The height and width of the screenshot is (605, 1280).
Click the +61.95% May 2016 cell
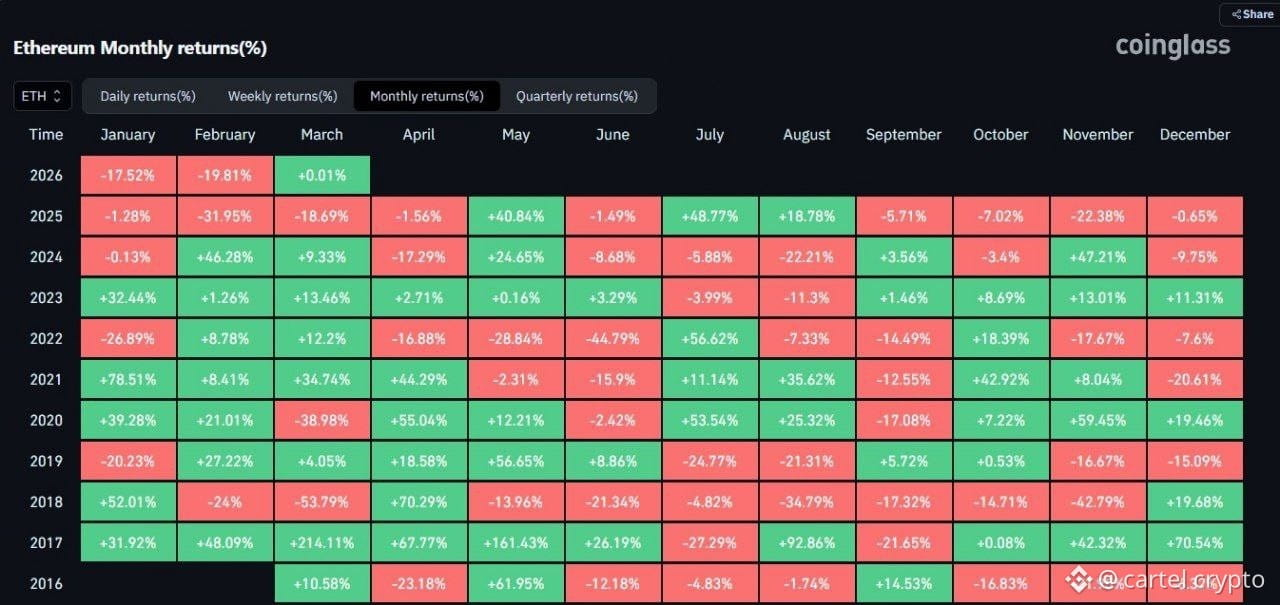(x=516, y=584)
